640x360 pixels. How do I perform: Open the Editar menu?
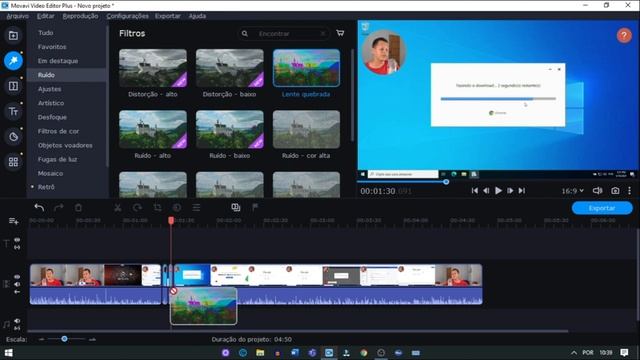pos(45,16)
